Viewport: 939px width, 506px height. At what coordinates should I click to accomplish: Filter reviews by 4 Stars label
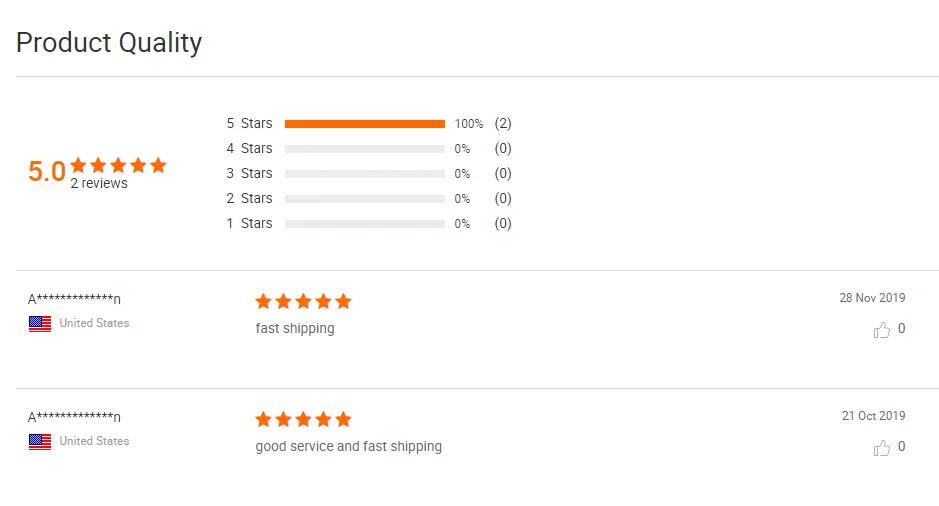click(249, 149)
